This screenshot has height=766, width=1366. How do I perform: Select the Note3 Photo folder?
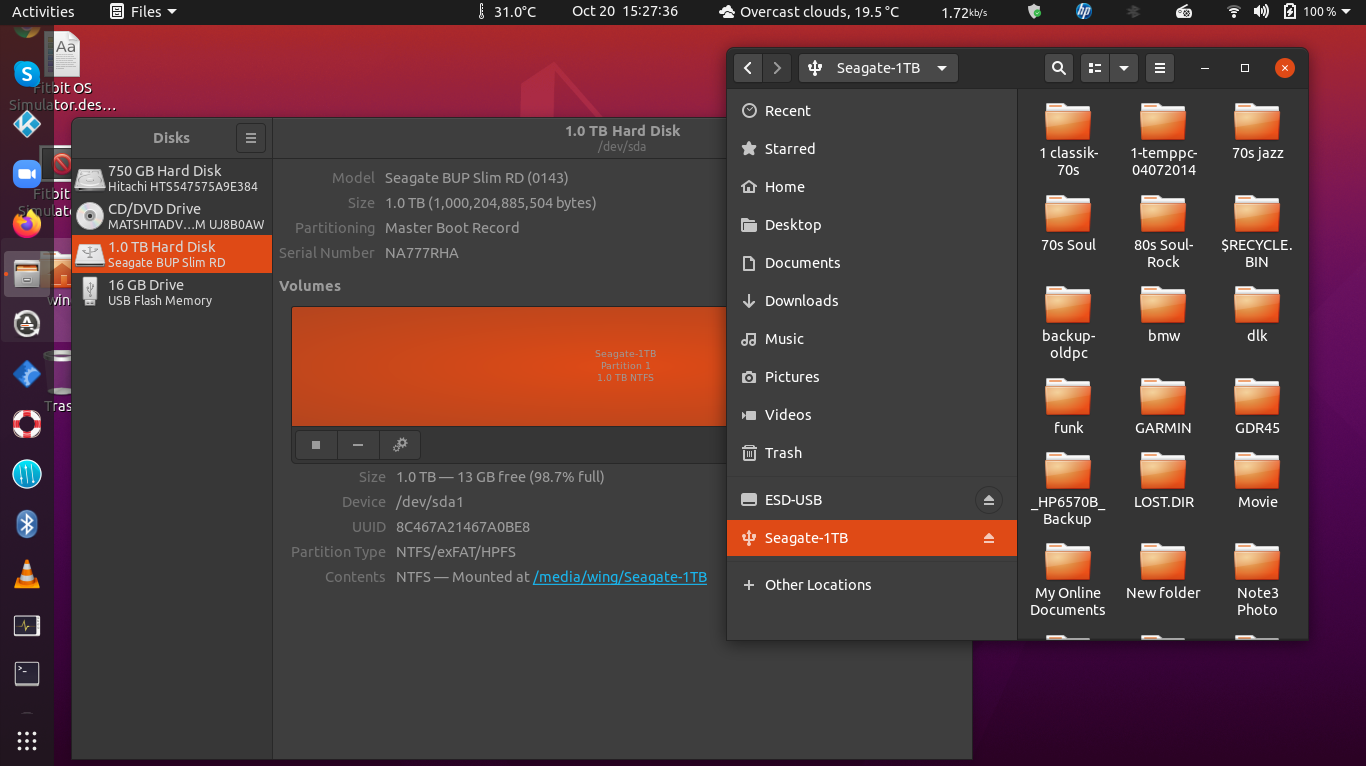click(1257, 580)
